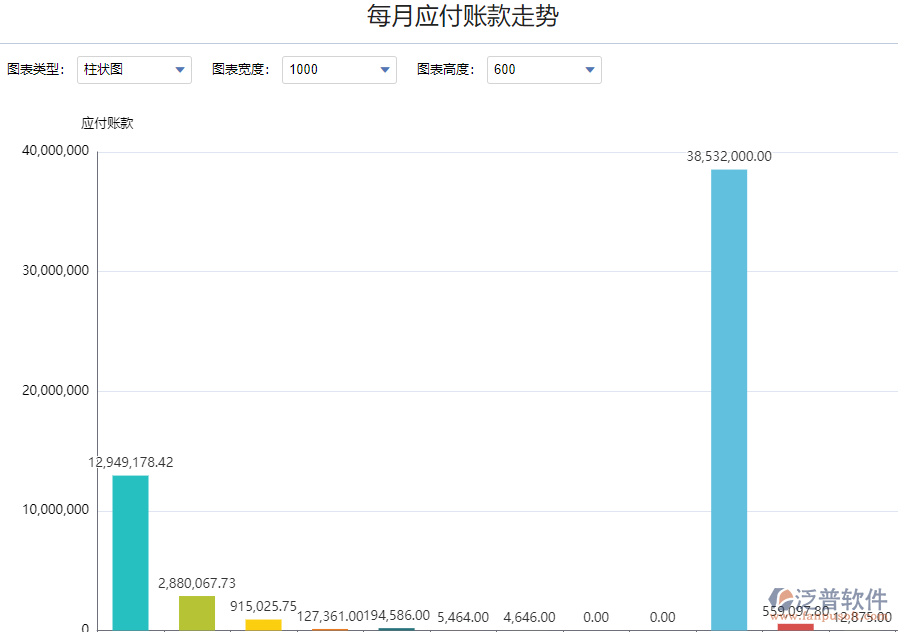This screenshot has width=898, height=632.
Task: Open the 图表类型 dropdown showing 柱状图
Action: click(134, 70)
